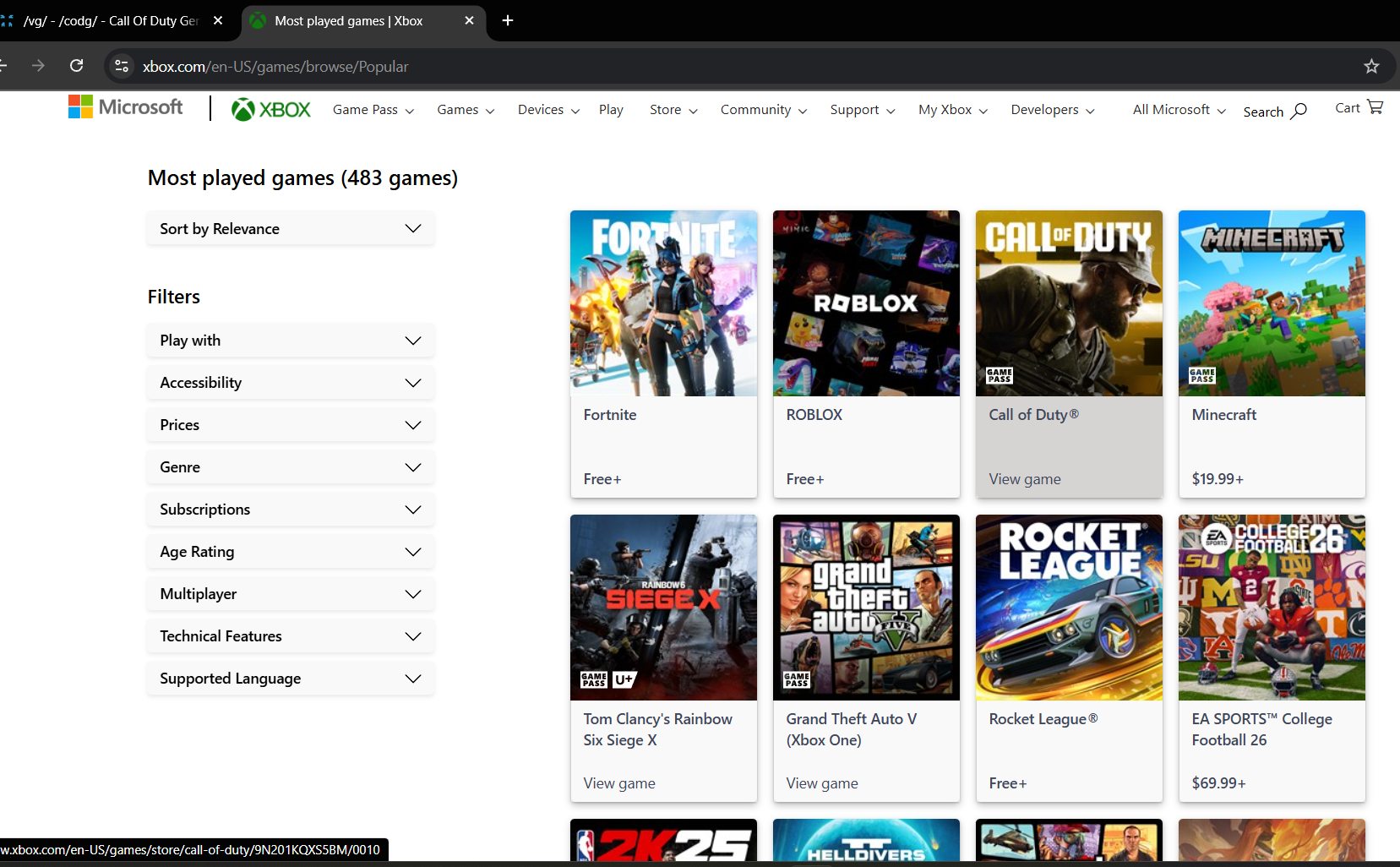Reload the page
Viewport: 1400px width, 867px height.
click(77, 66)
